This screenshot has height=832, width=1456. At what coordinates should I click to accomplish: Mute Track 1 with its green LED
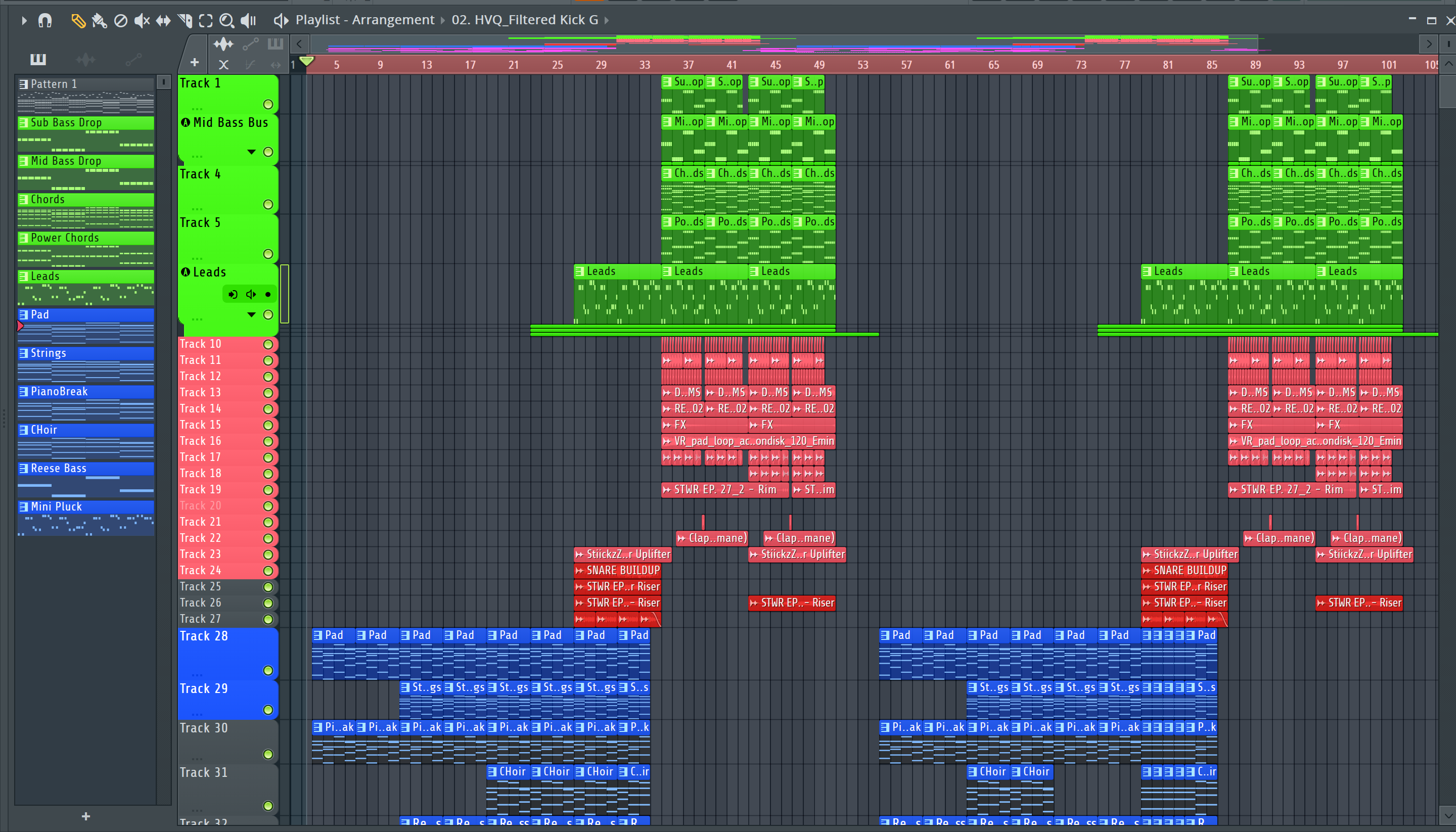(268, 105)
